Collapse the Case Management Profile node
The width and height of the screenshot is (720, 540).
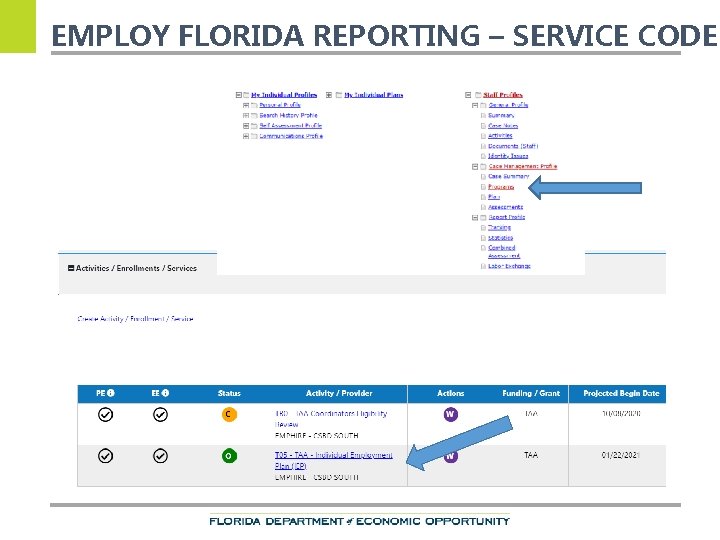pos(475,167)
